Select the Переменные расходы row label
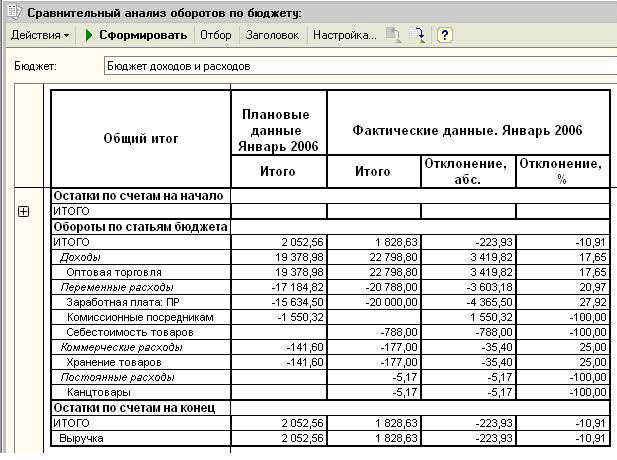Screen dimensions: 617x460 pos(117,287)
